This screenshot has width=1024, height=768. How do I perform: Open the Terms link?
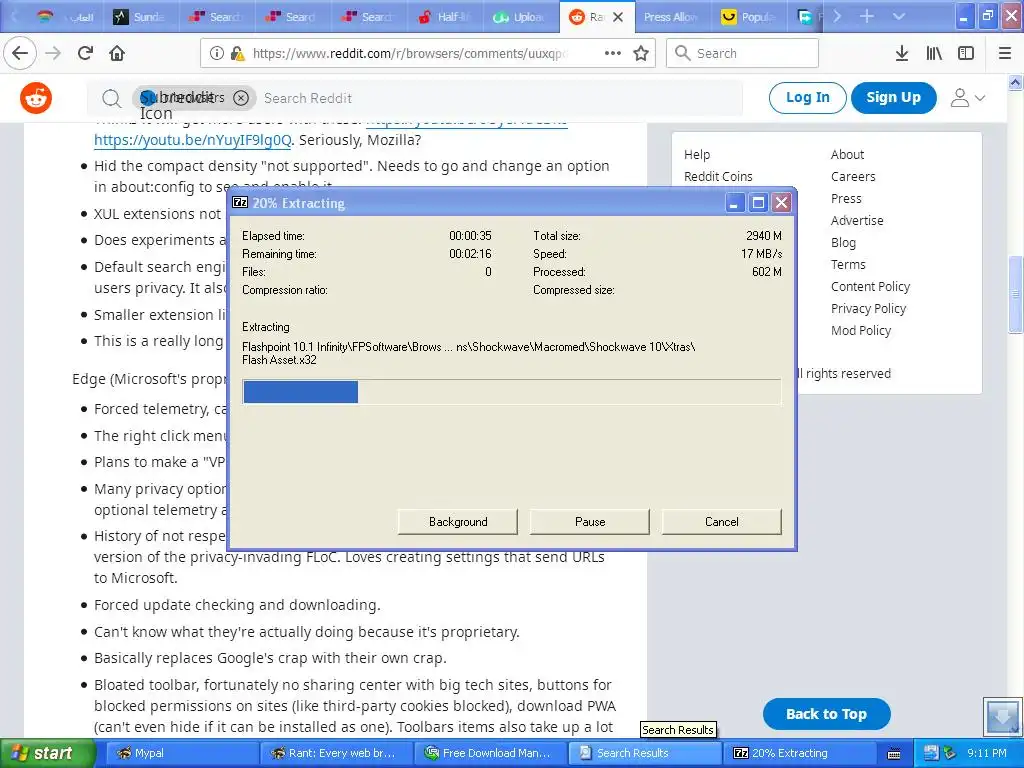(x=848, y=264)
